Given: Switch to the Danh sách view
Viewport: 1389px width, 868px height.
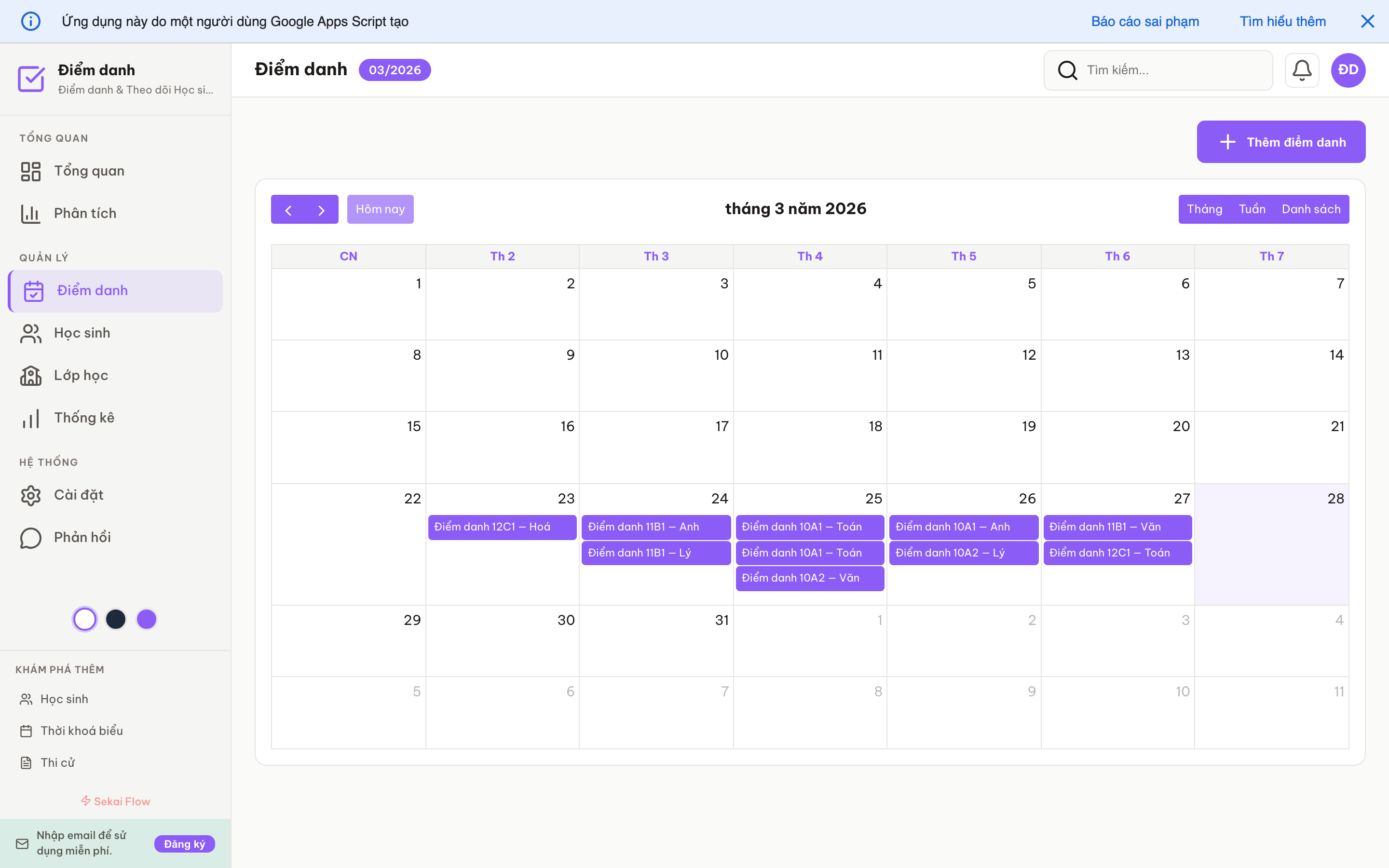Looking at the screenshot, I should (x=1311, y=209).
